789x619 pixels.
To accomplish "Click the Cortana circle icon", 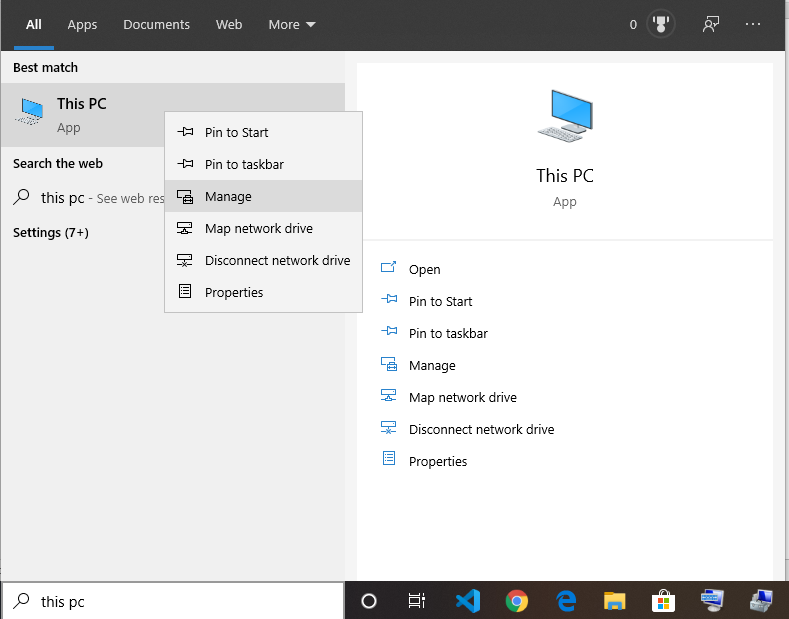I will point(368,600).
